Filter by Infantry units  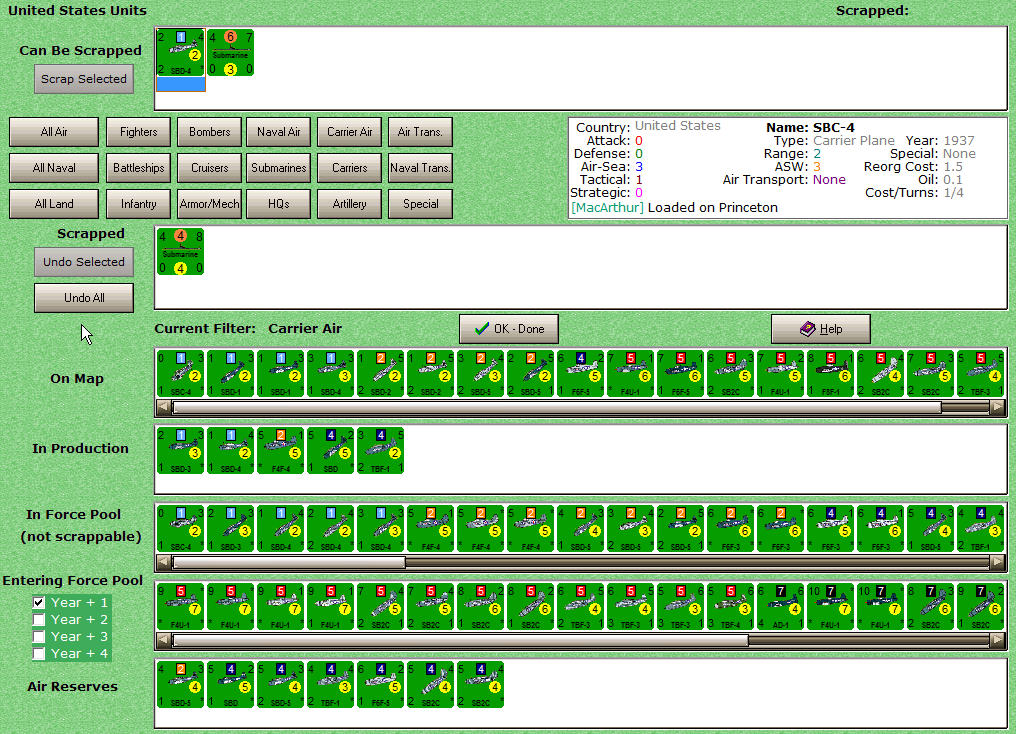pos(139,204)
